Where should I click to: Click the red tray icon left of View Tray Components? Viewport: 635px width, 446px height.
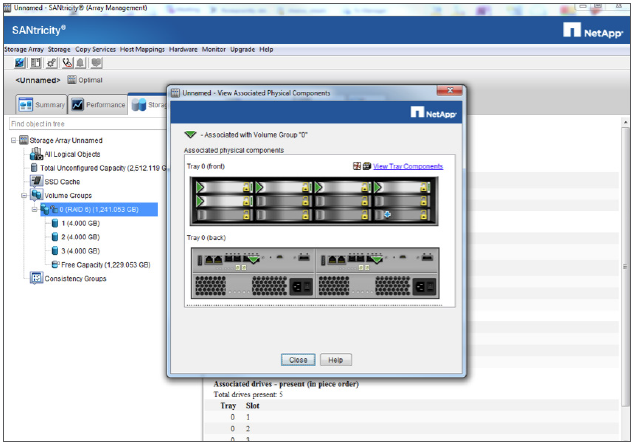[357, 166]
